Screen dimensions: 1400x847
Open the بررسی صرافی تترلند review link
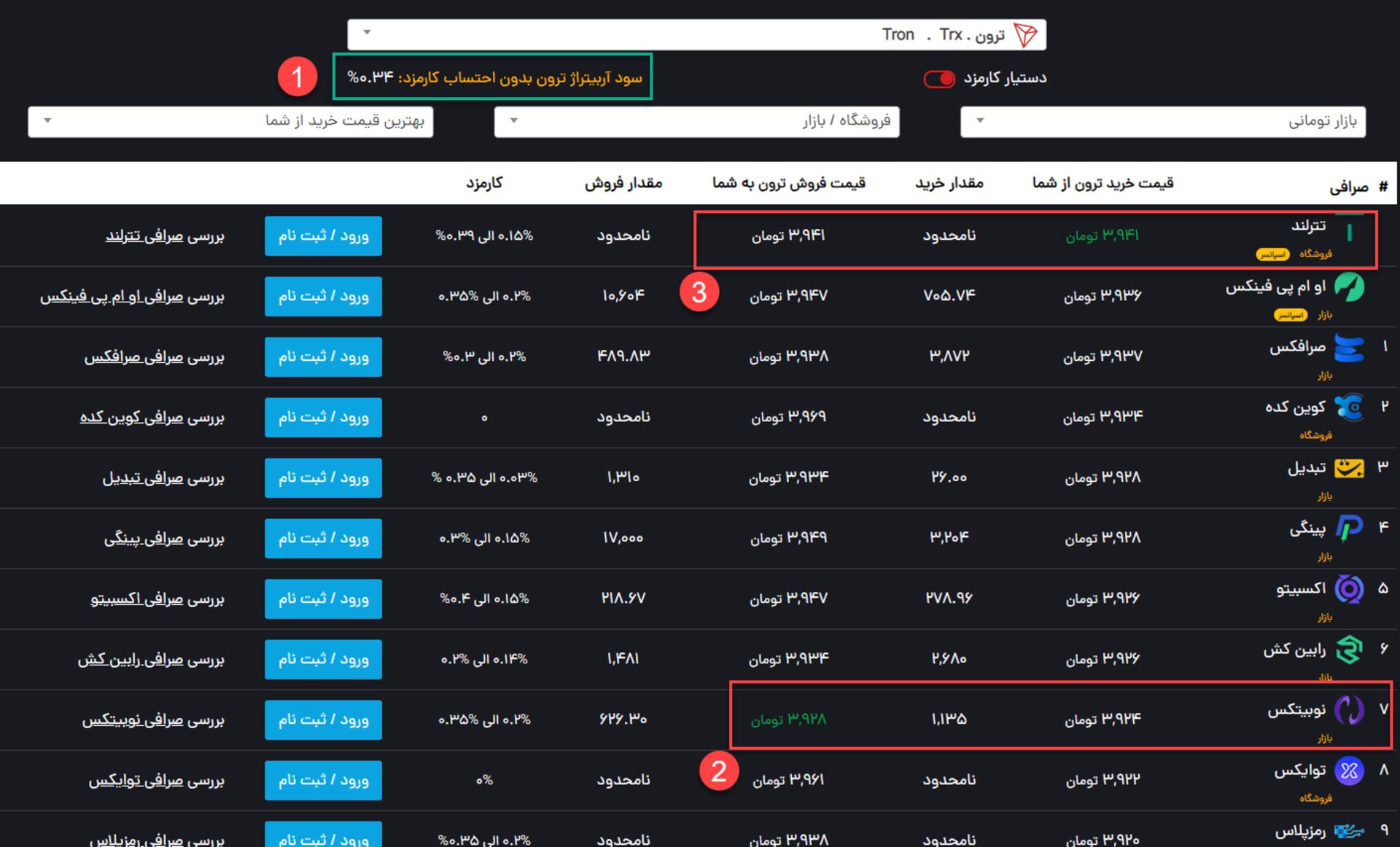[x=165, y=236]
